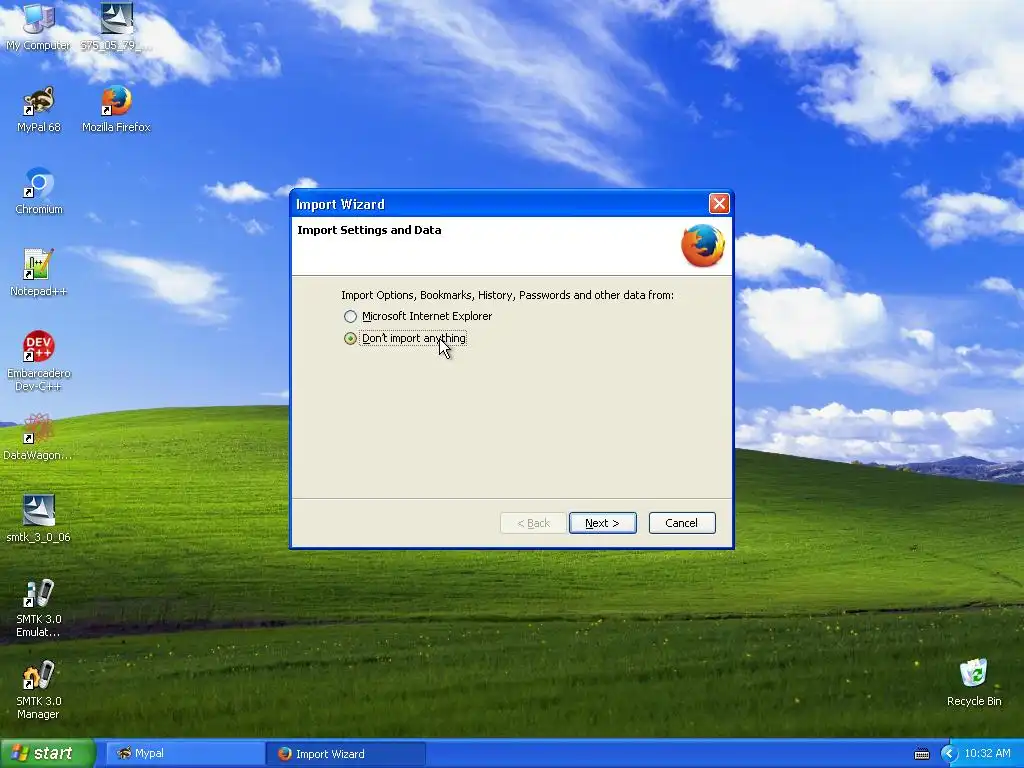Open the Windows Start menu

pyautogui.click(x=48, y=753)
